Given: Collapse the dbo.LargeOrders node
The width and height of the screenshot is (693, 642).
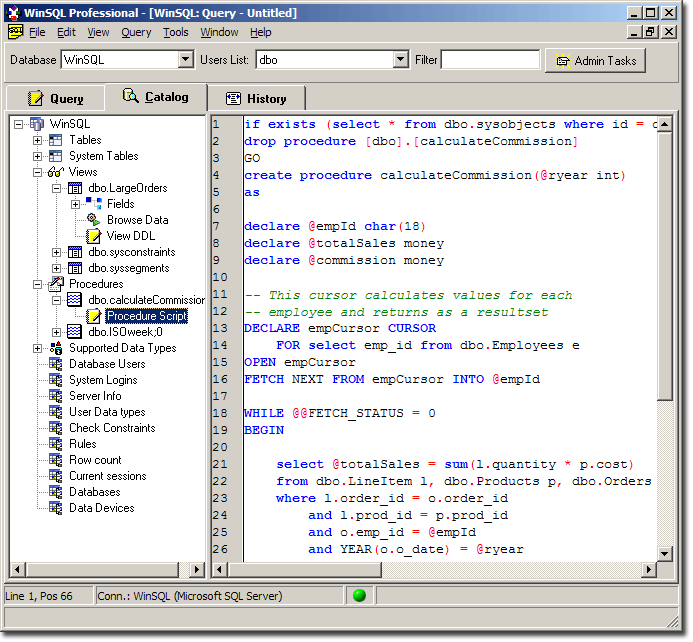Looking at the screenshot, I should click(56, 189).
